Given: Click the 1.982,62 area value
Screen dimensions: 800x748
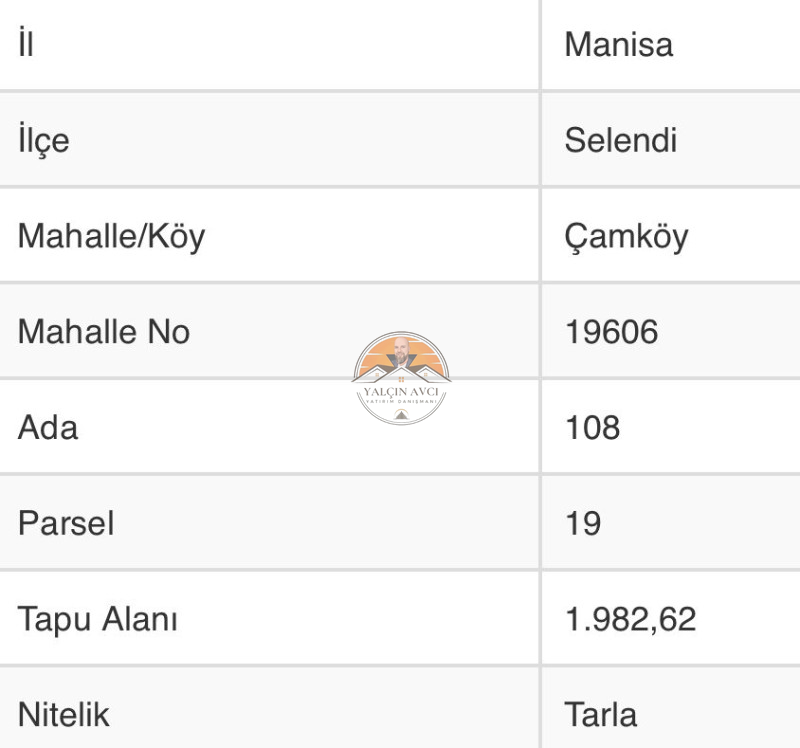Looking at the screenshot, I should [x=631, y=619].
